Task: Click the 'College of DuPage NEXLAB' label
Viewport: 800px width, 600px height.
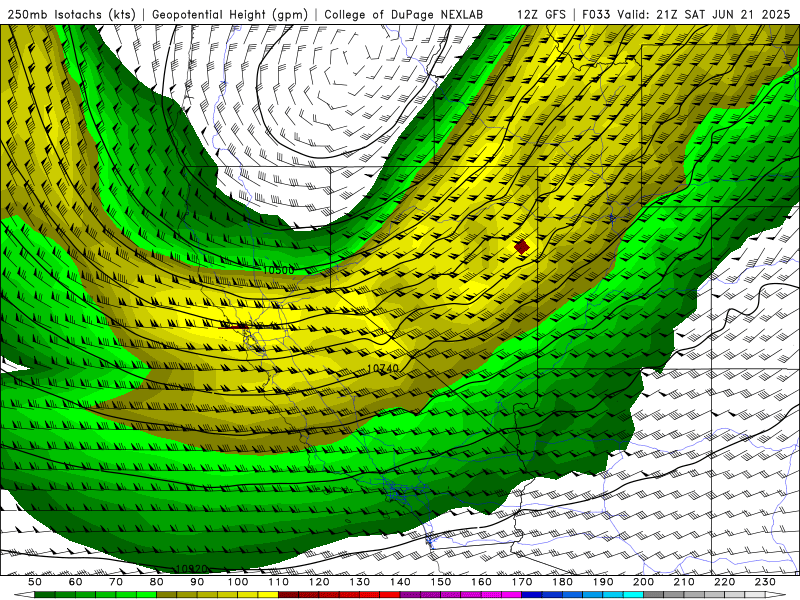Action: coord(404,15)
